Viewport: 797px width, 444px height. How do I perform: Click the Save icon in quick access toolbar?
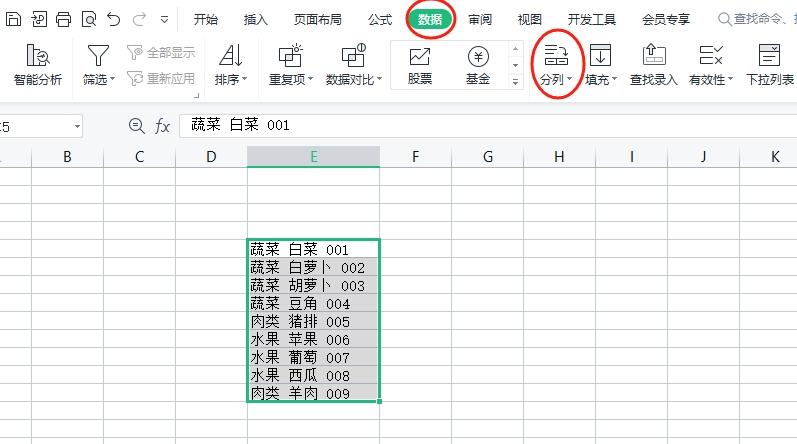[x=13, y=19]
